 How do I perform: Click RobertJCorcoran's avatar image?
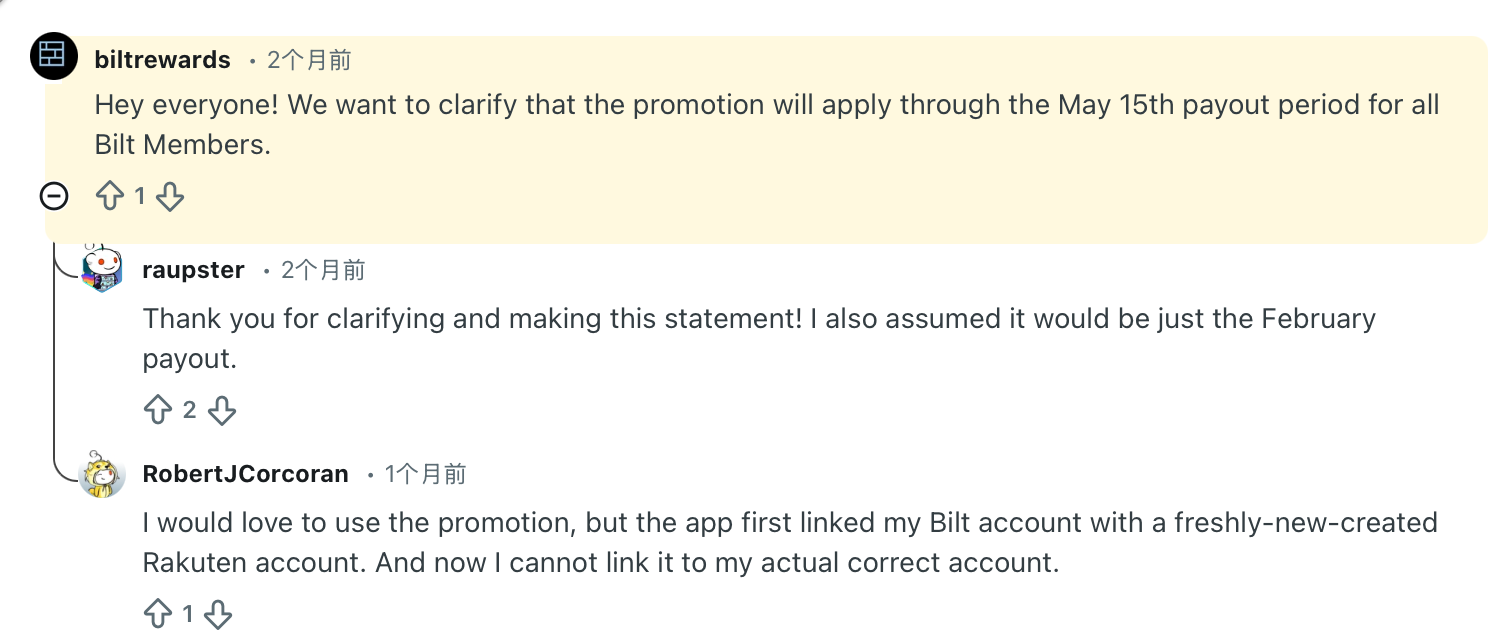pyautogui.click(x=102, y=474)
